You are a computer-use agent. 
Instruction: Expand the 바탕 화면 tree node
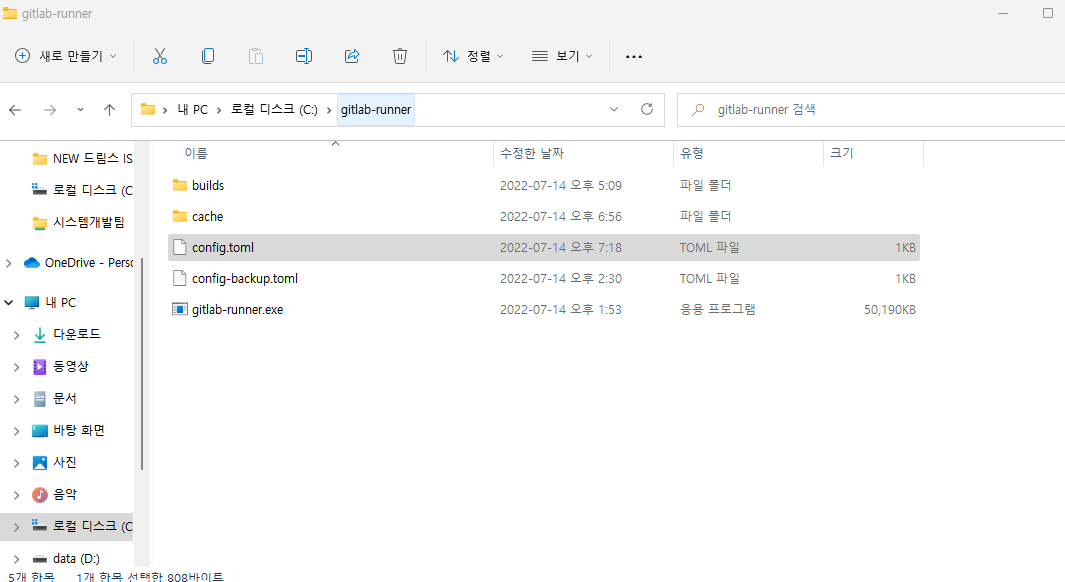point(17,431)
